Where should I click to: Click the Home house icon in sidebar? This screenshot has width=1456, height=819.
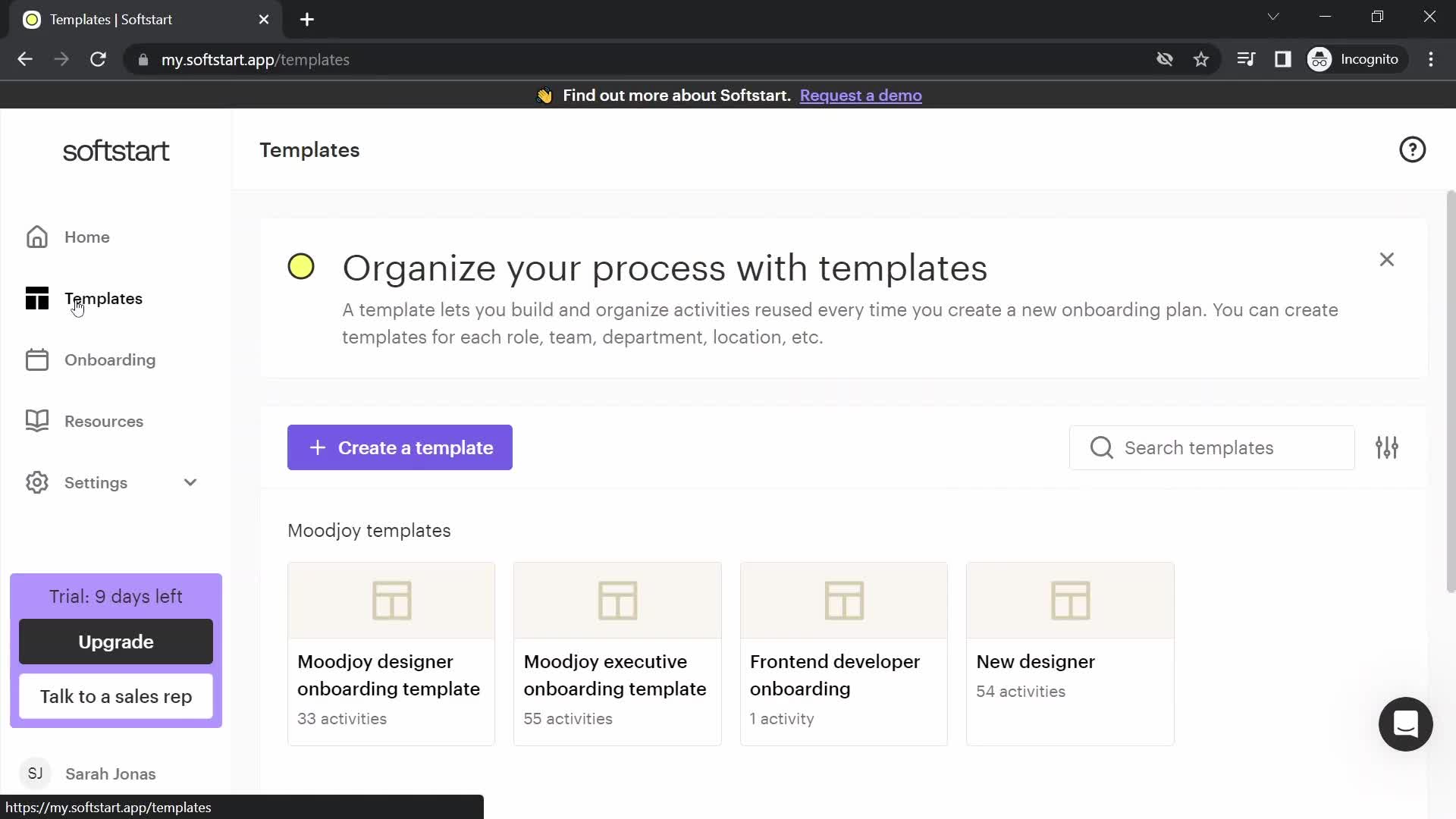pyautogui.click(x=36, y=237)
